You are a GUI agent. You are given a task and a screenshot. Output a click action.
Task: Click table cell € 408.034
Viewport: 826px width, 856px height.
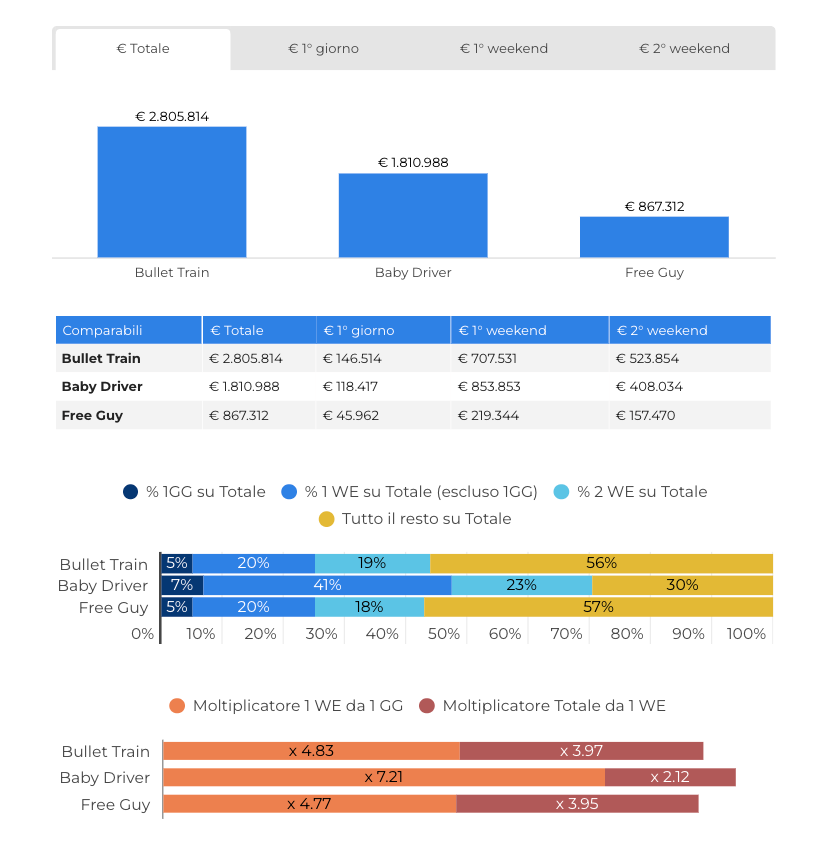[x=690, y=387]
